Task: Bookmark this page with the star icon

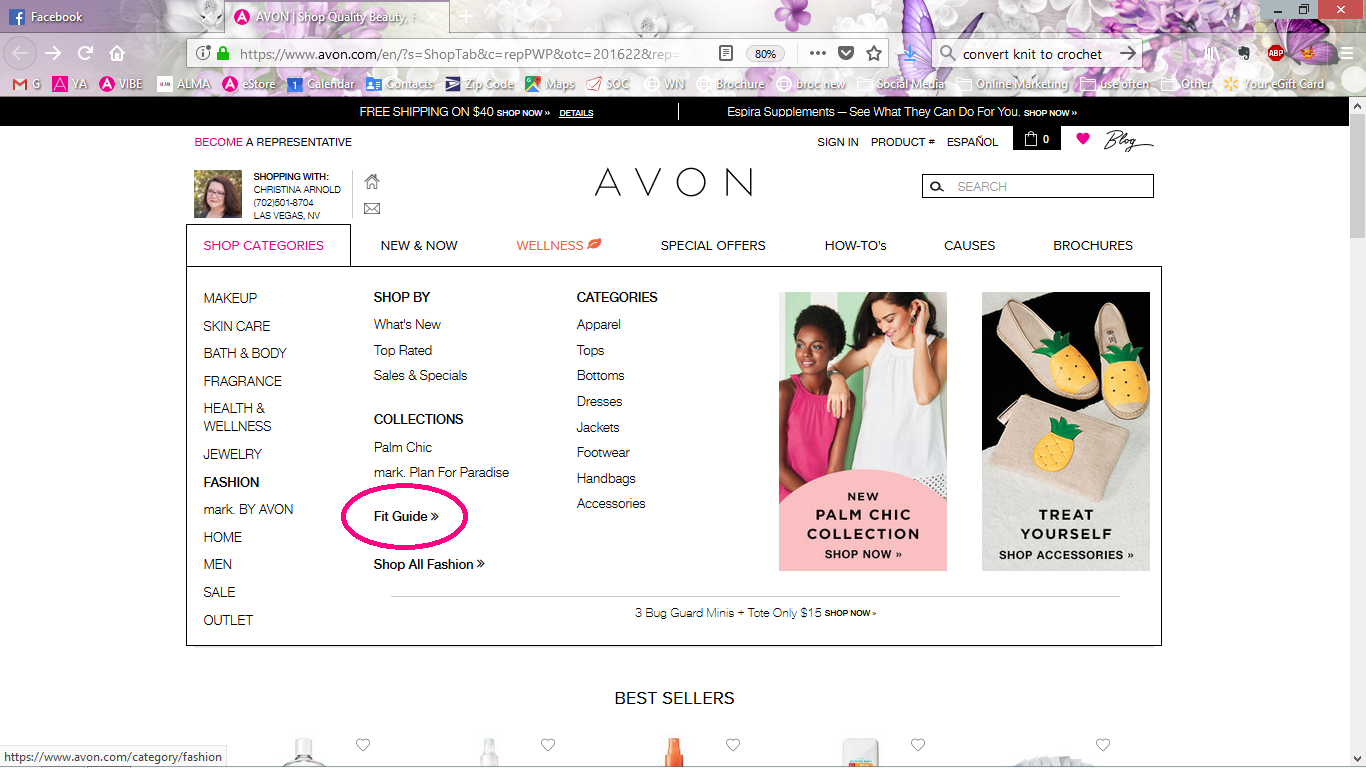Action: pos(874,54)
